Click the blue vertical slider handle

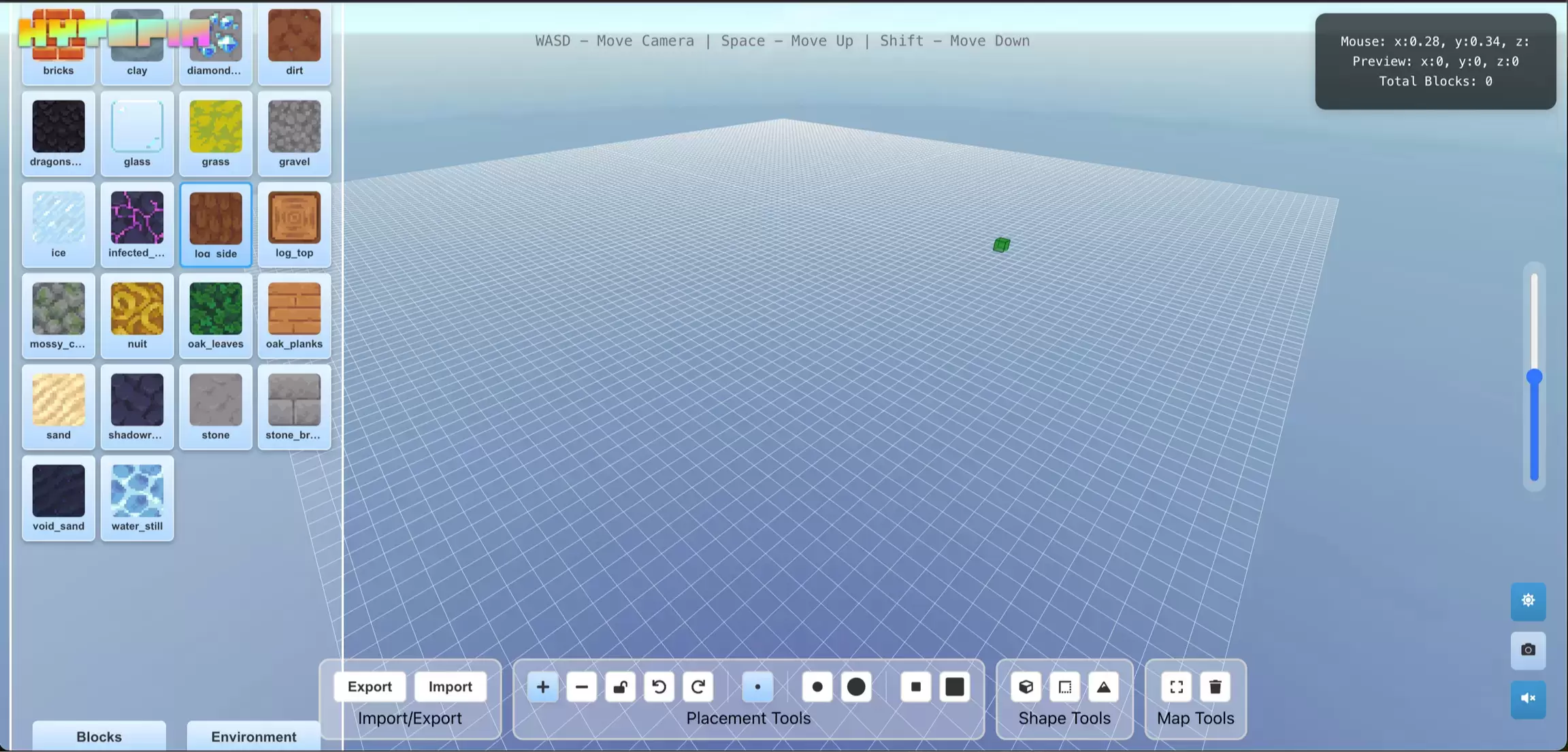click(x=1534, y=377)
